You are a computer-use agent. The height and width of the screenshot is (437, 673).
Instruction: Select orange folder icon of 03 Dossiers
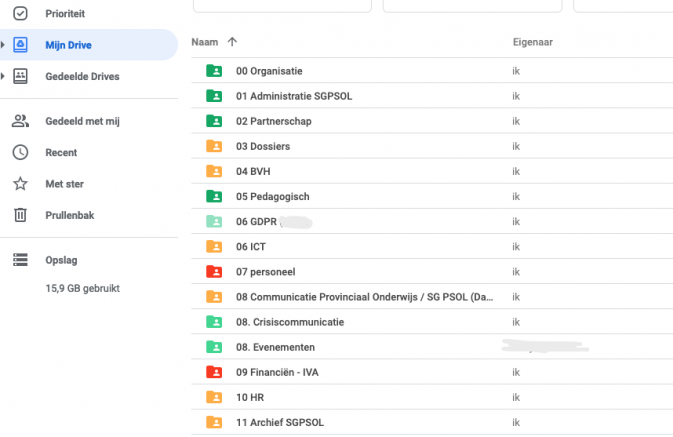pyautogui.click(x=214, y=146)
